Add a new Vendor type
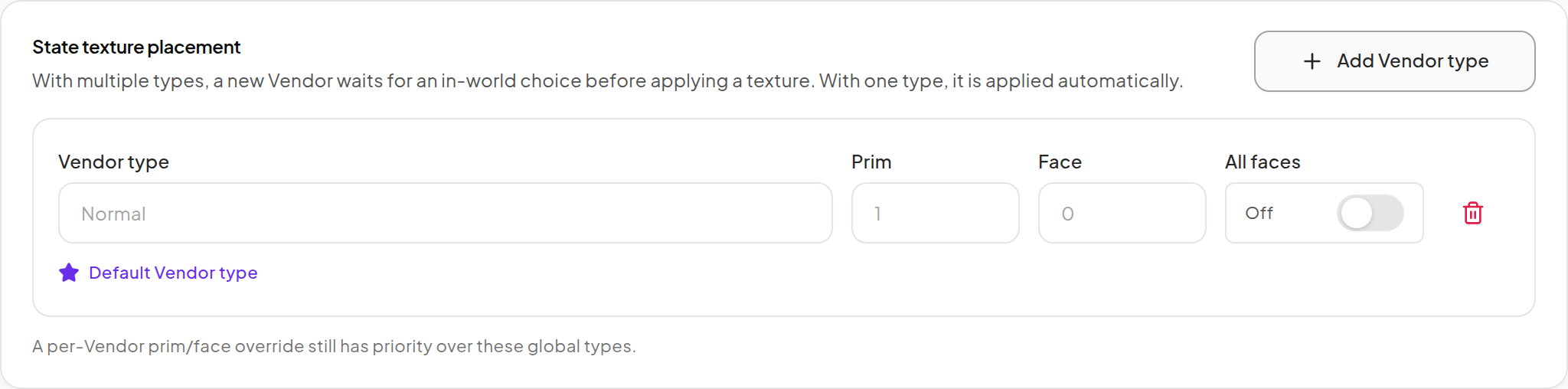 point(1394,61)
